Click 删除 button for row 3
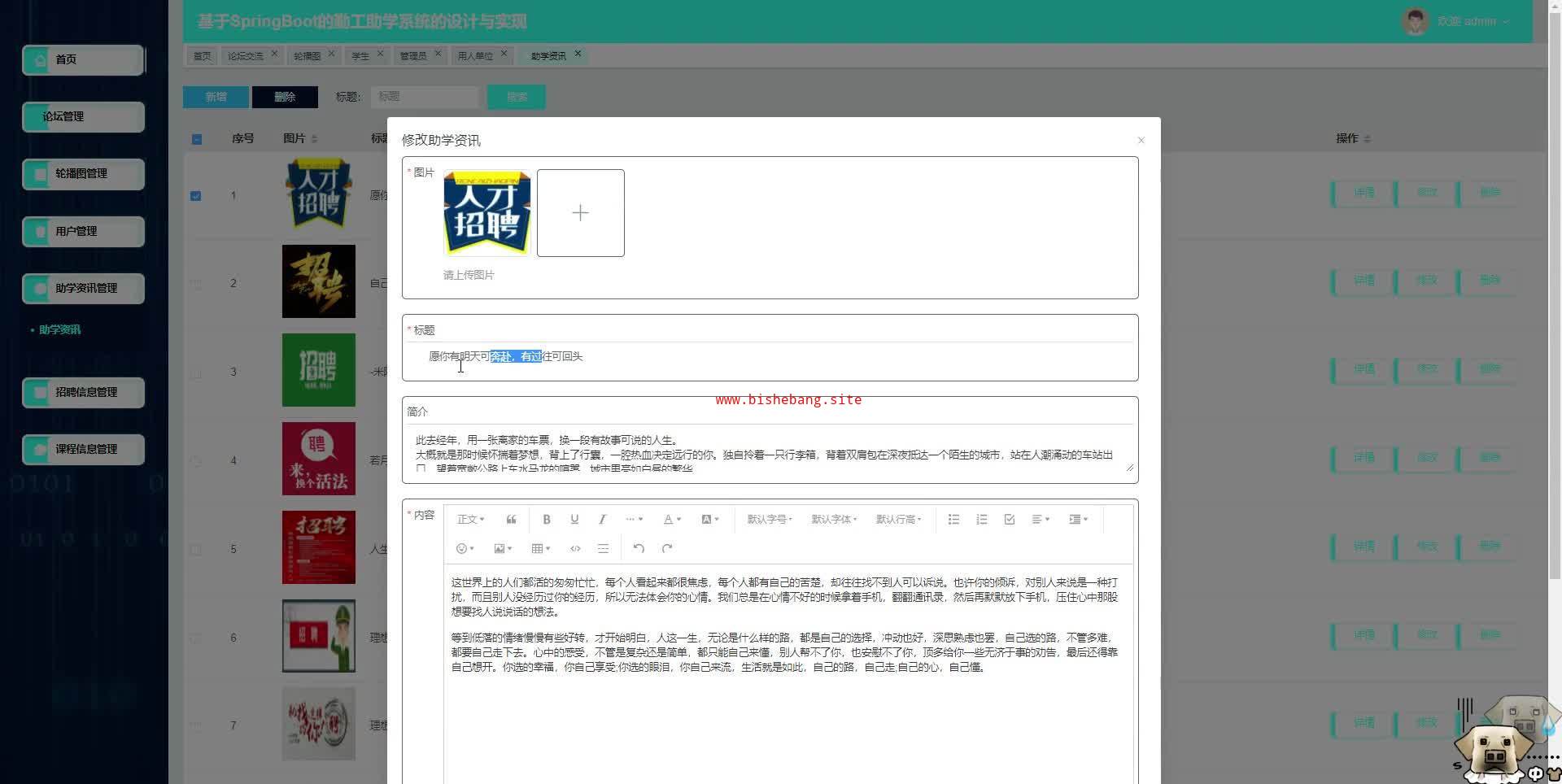Screen dimensions: 1562x784 pyautogui.click(x=1489, y=370)
